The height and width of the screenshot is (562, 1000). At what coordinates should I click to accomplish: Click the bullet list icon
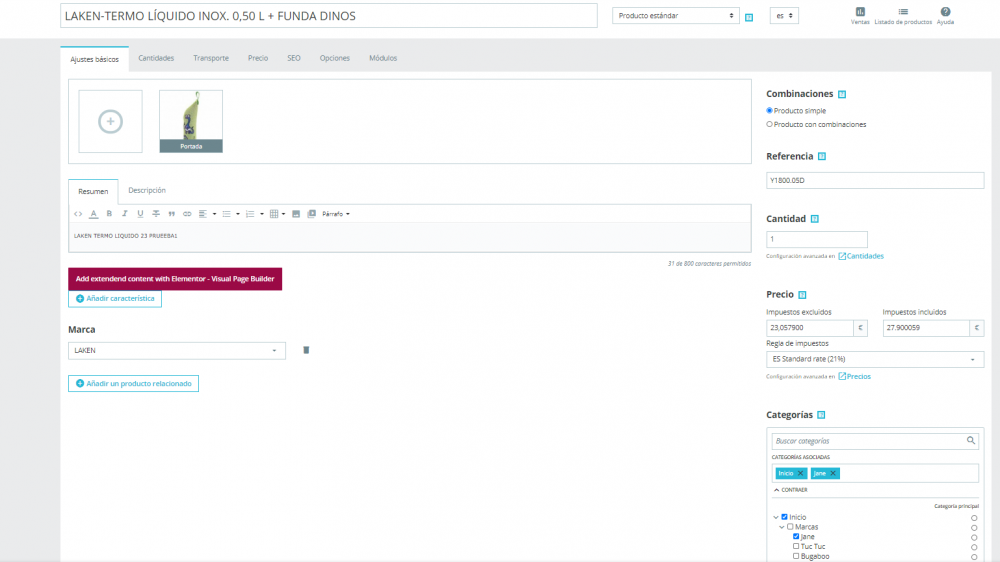[x=226, y=214]
